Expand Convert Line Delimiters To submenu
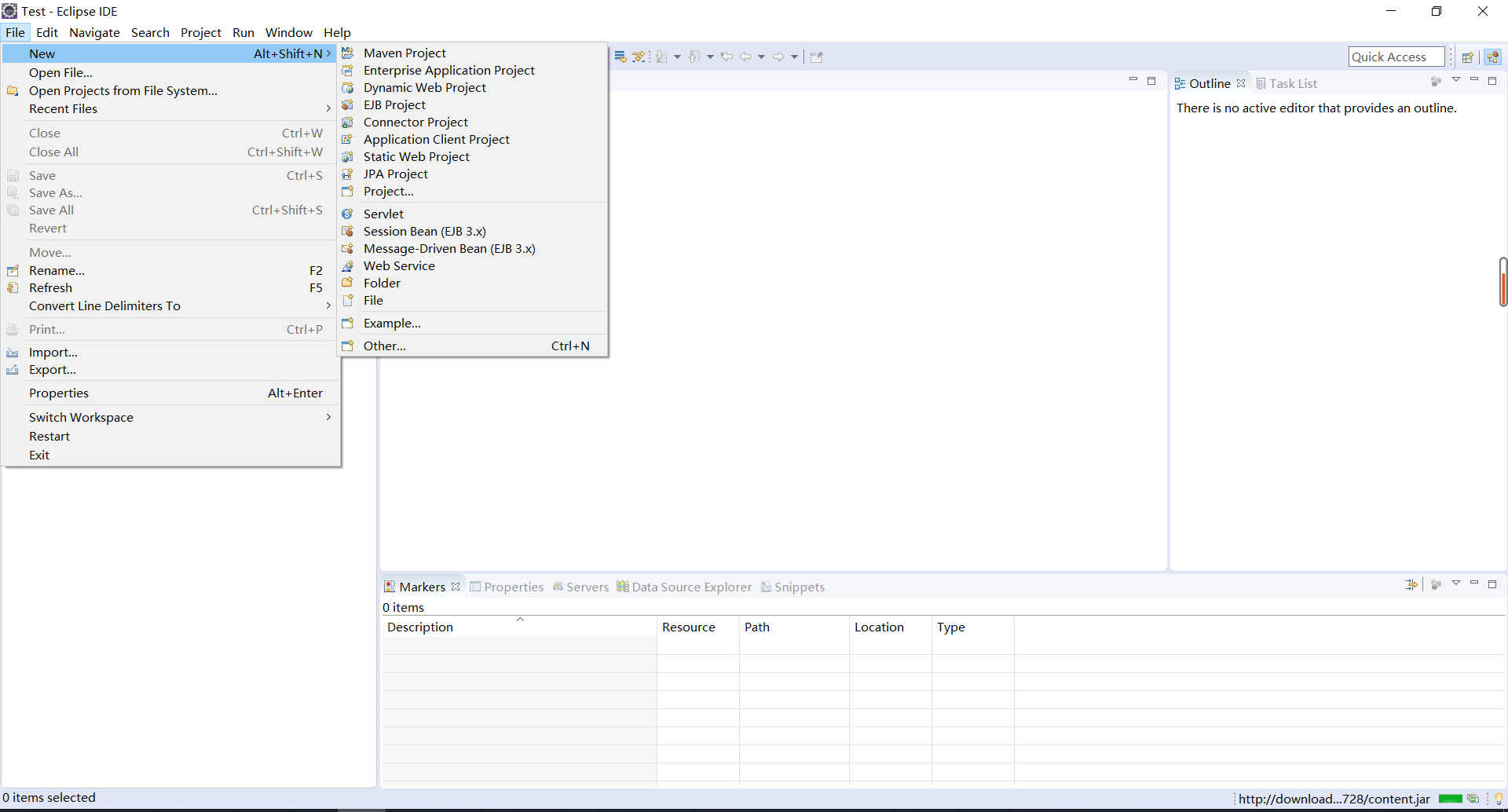This screenshot has width=1508, height=812. pyautogui.click(x=170, y=305)
